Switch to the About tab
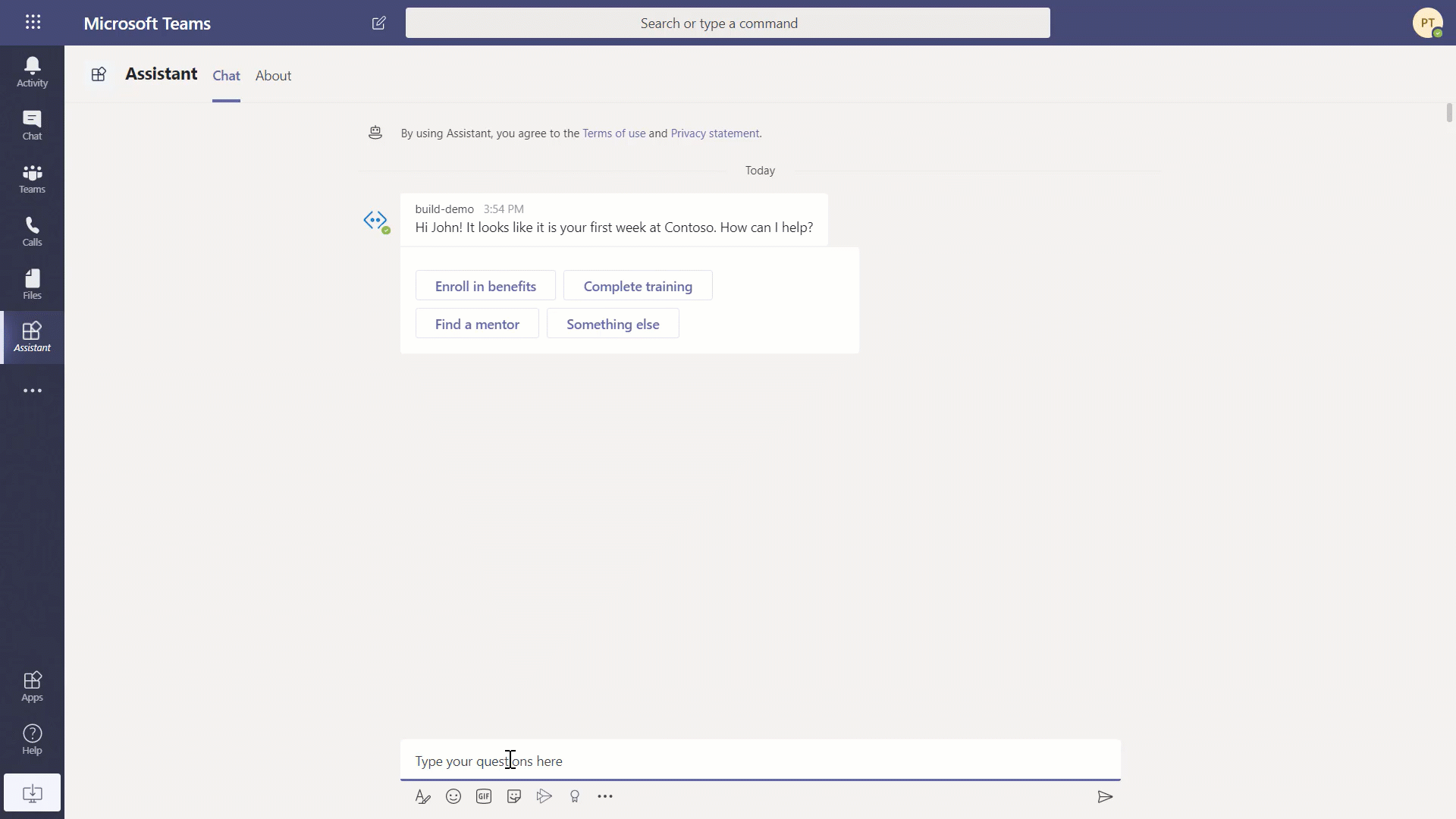The width and height of the screenshot is (1456, 819). [273, 76]
